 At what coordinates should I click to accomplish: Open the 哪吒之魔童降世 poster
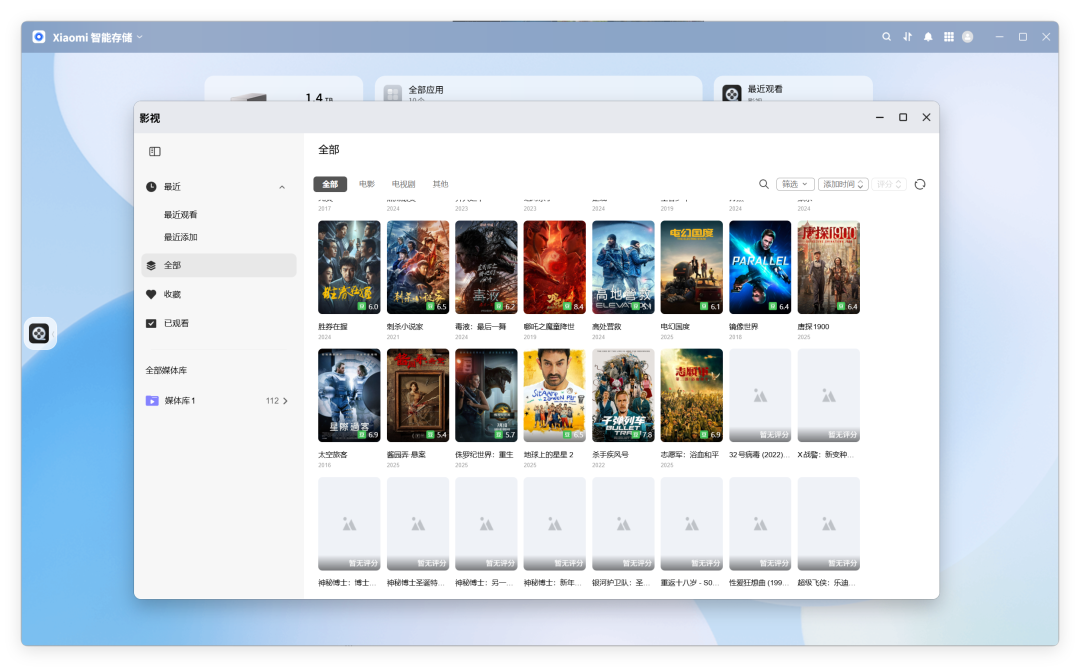(x=554, y=267)
